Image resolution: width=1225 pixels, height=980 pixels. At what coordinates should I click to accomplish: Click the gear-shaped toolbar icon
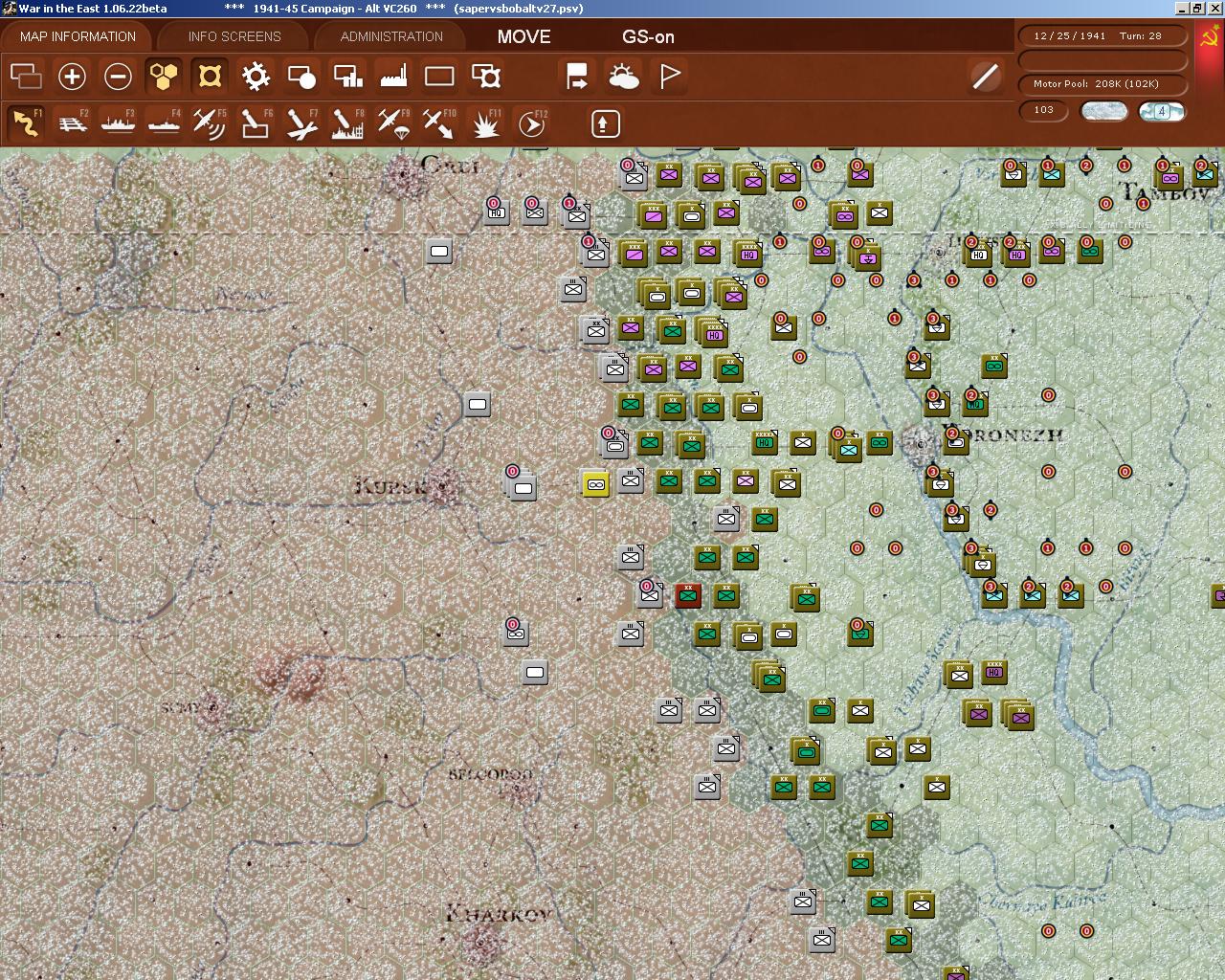point(256,76)
